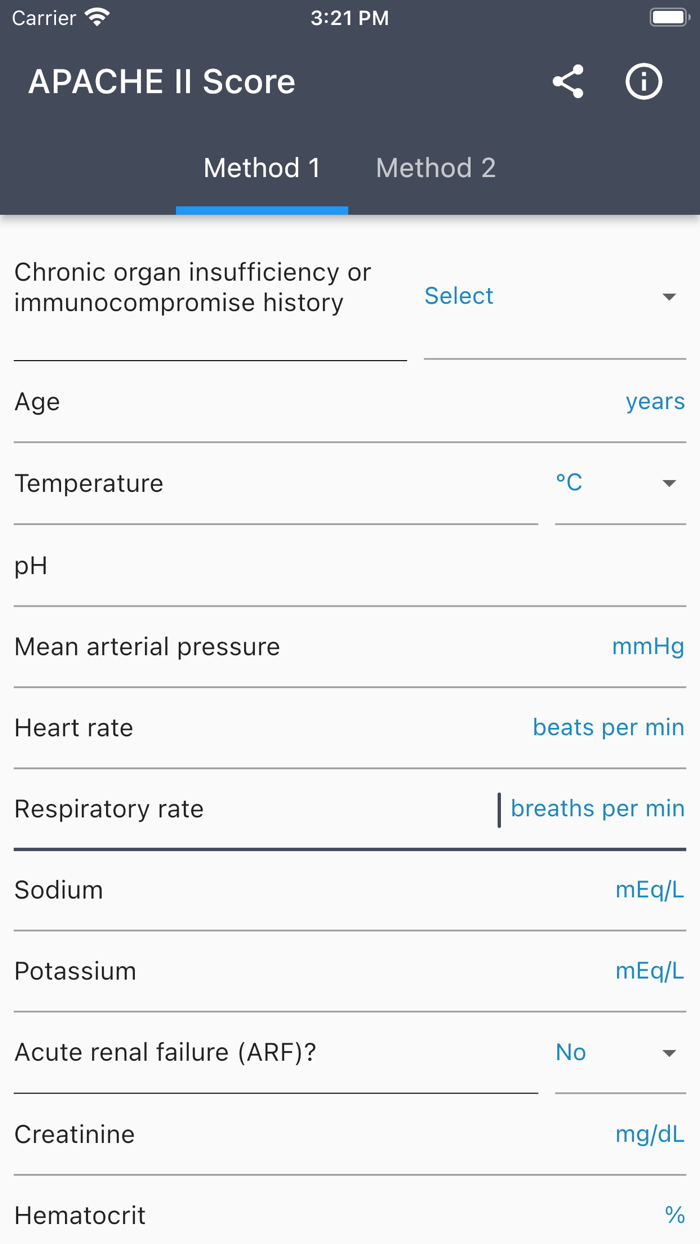Image resolution: width=700 pixels, height=1244 pixels.
Task: Expand the temperature unit °C dropdown
Action: tap(619, 483)
